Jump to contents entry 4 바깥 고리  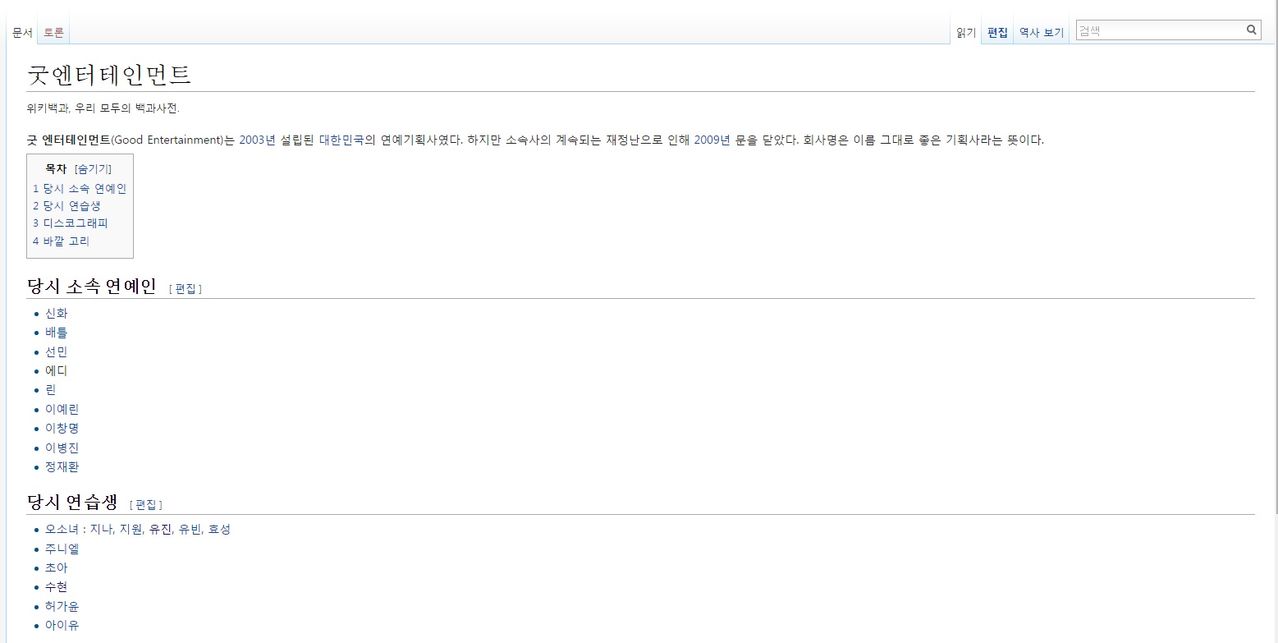pyautogui.click(x=61, y=241)
